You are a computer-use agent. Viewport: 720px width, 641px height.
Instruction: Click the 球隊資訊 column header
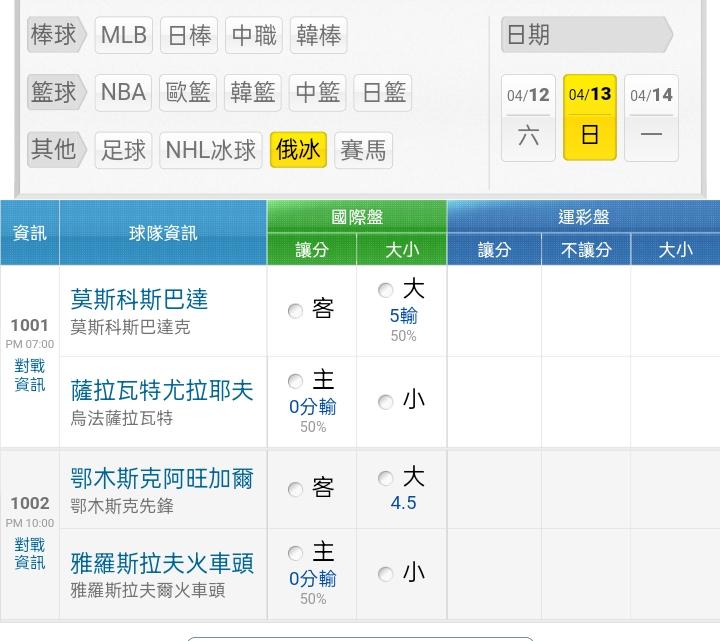(163, 233)
